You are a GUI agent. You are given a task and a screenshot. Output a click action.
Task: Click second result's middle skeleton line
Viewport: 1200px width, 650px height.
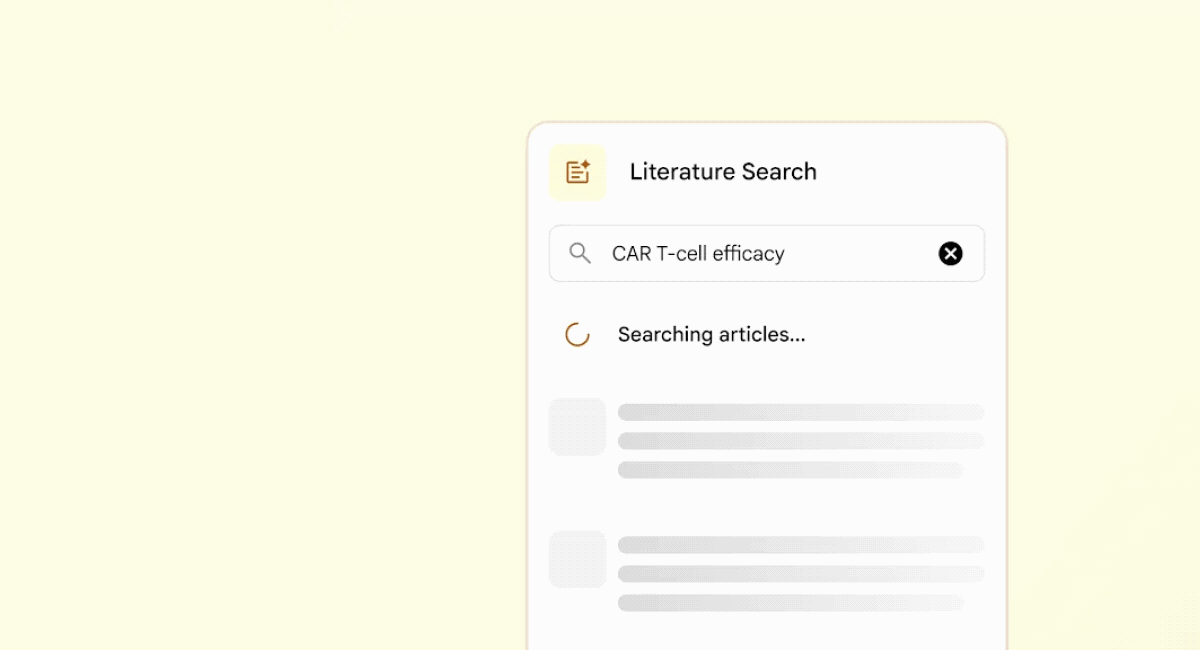pyautogui.click(x=801, y=574)
